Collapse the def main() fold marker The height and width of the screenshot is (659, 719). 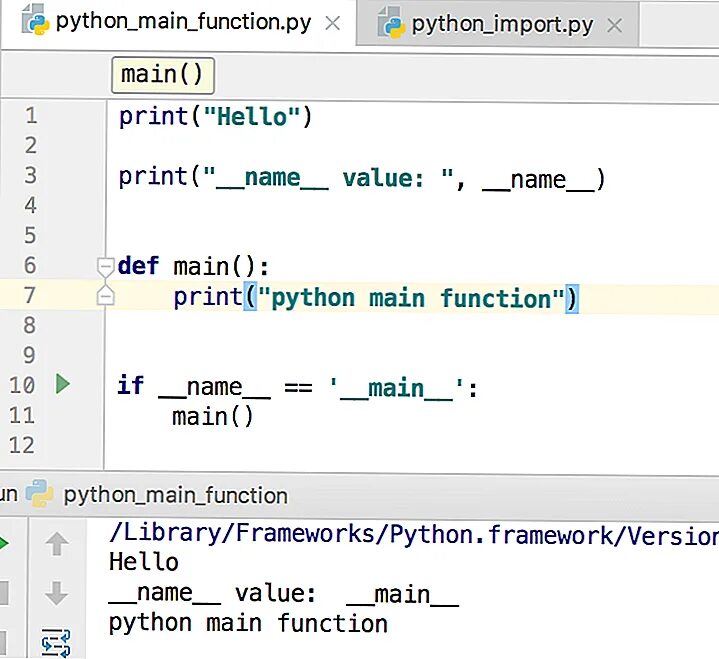tap(105, 266)
